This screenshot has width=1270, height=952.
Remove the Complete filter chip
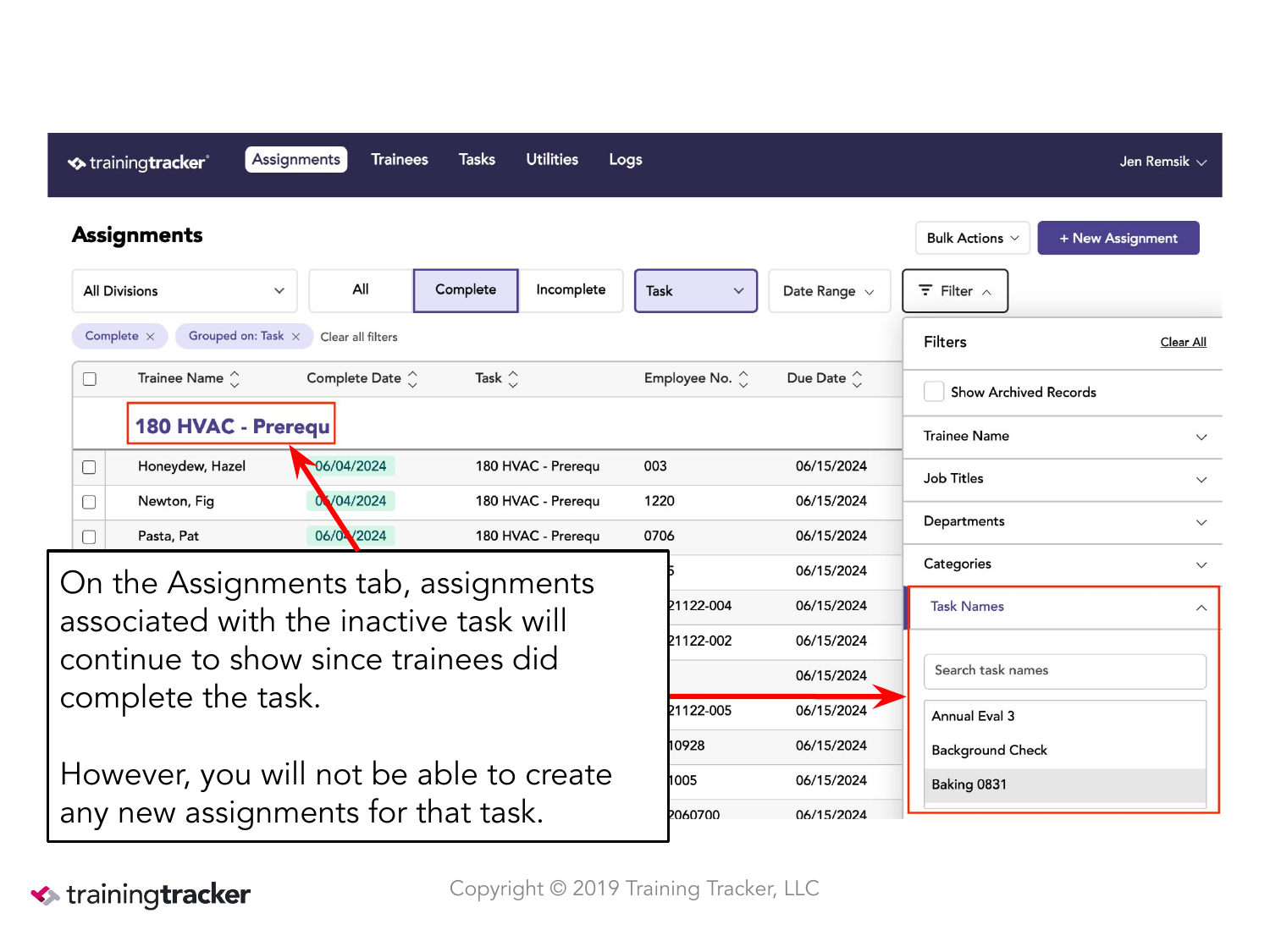coord(150,337)
